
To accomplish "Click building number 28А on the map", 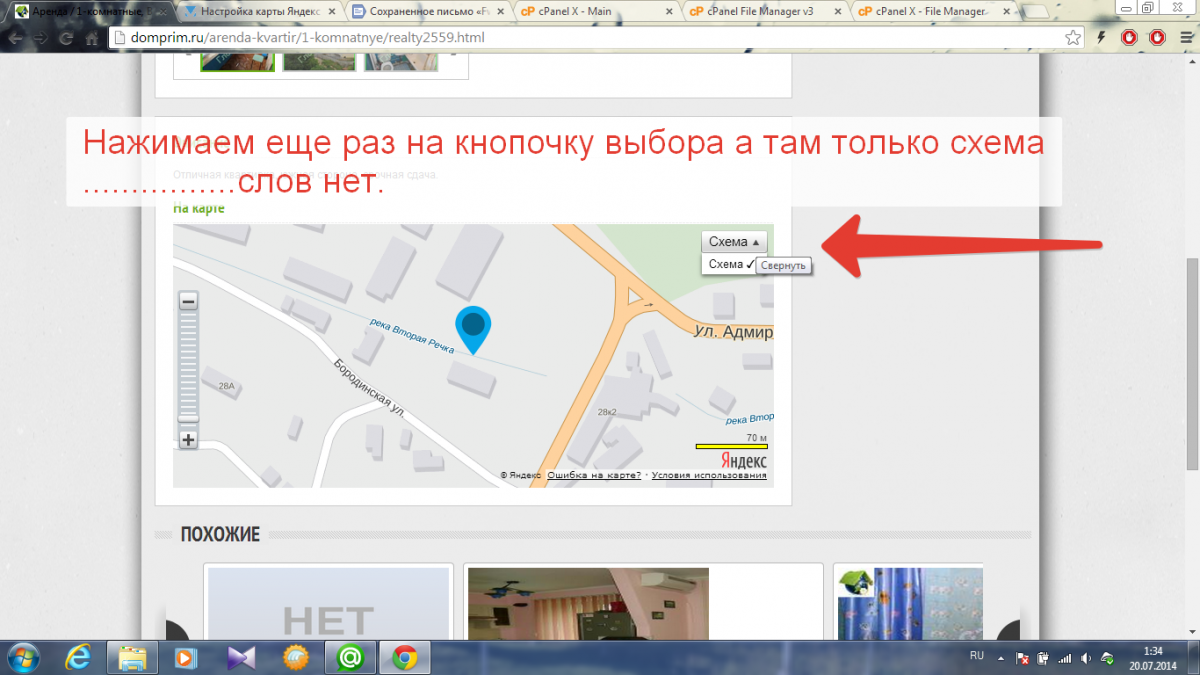I will 226,385.
